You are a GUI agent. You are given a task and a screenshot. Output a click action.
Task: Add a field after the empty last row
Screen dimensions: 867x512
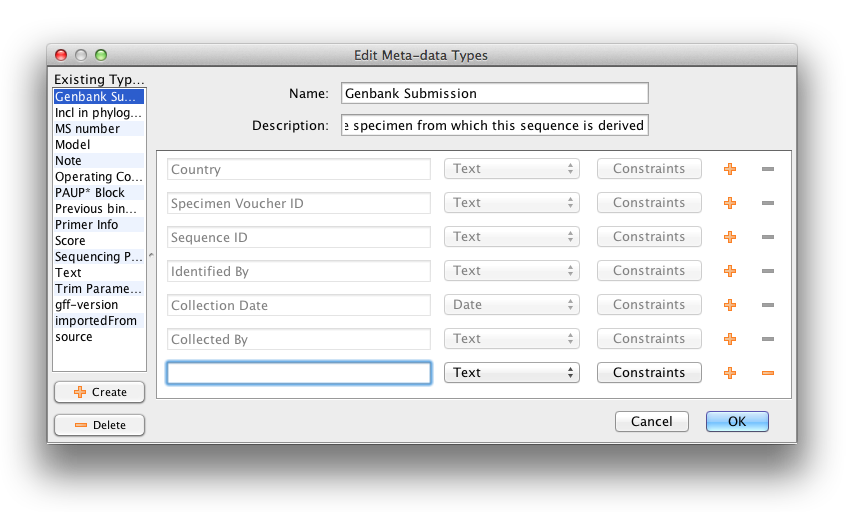pos(730,373)
